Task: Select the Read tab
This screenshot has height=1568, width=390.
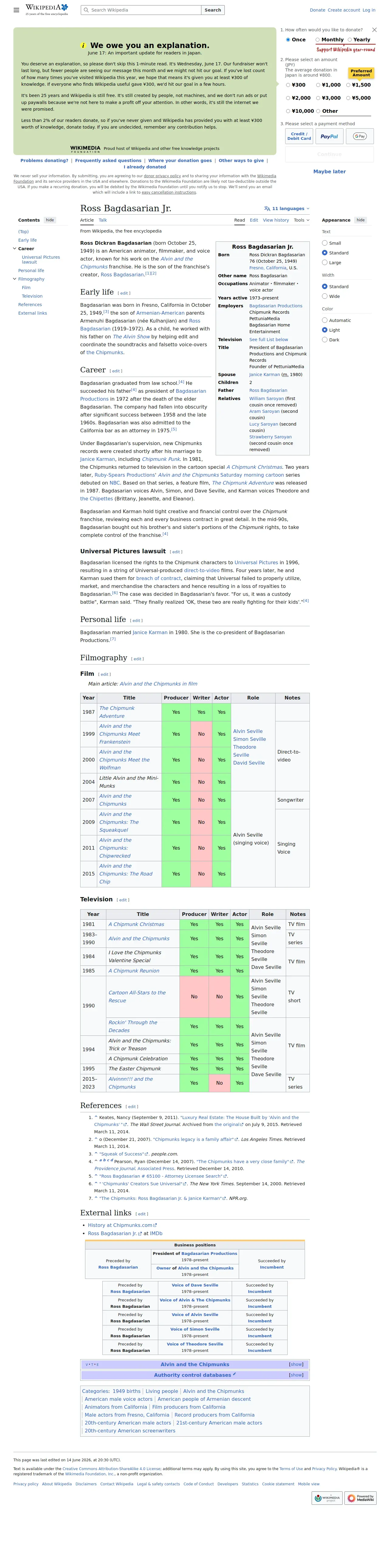Action: pyautogui.click(x=240, y=220)
